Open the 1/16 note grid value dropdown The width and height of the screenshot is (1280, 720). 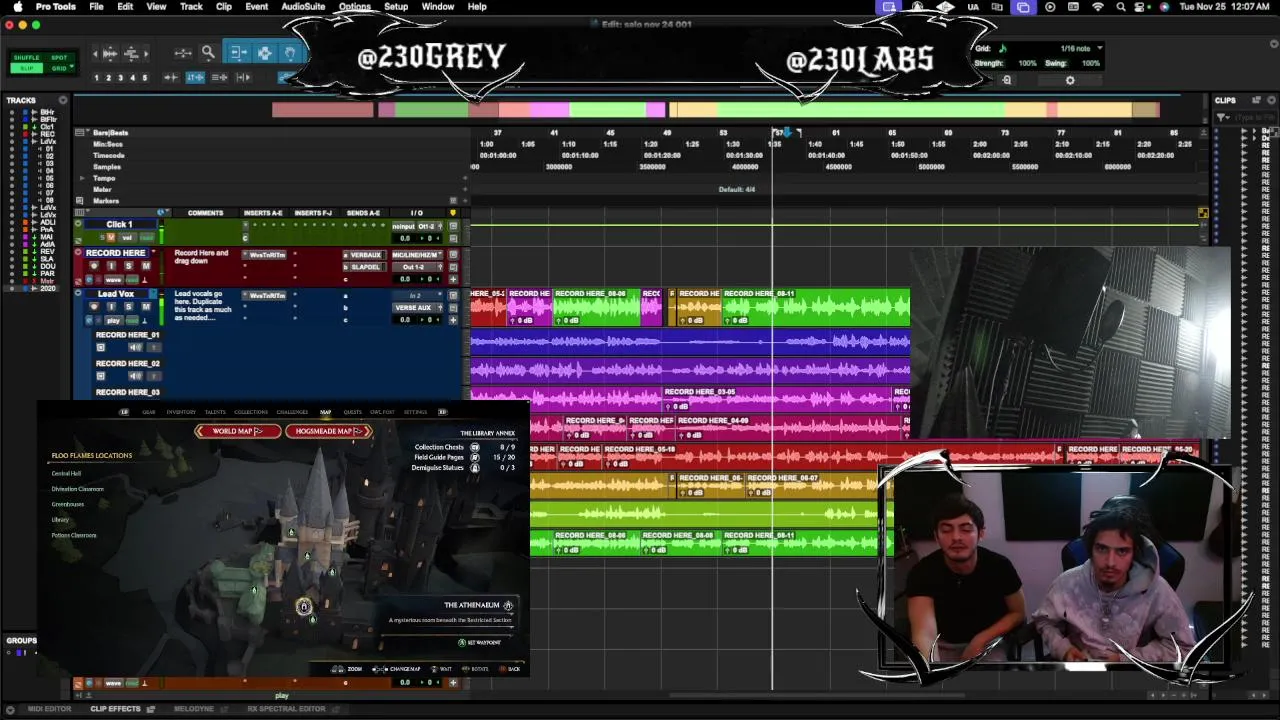pyautogui.click(x=1100, y=48)
